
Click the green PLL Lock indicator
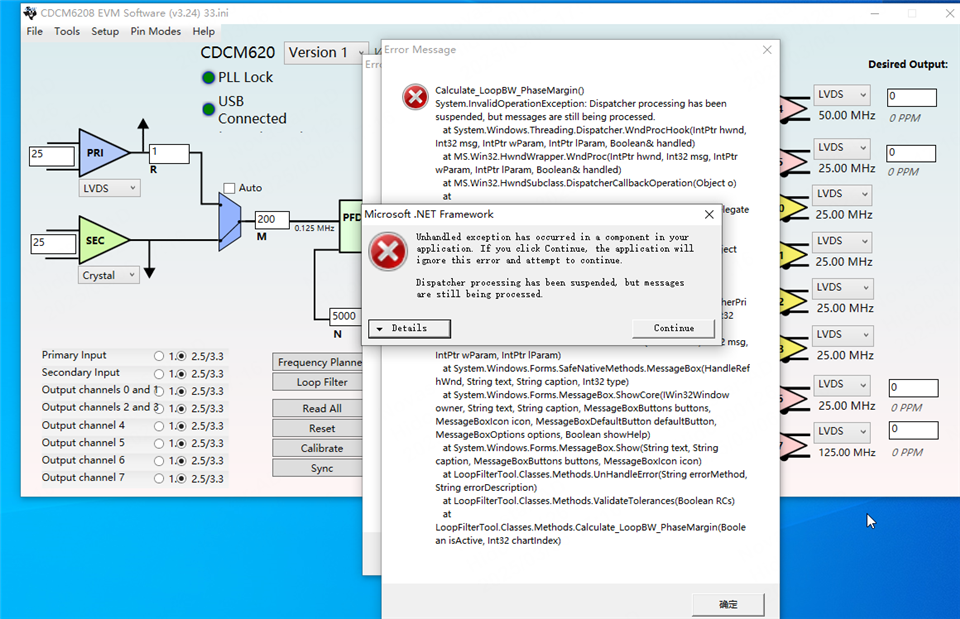click(208, 77)
